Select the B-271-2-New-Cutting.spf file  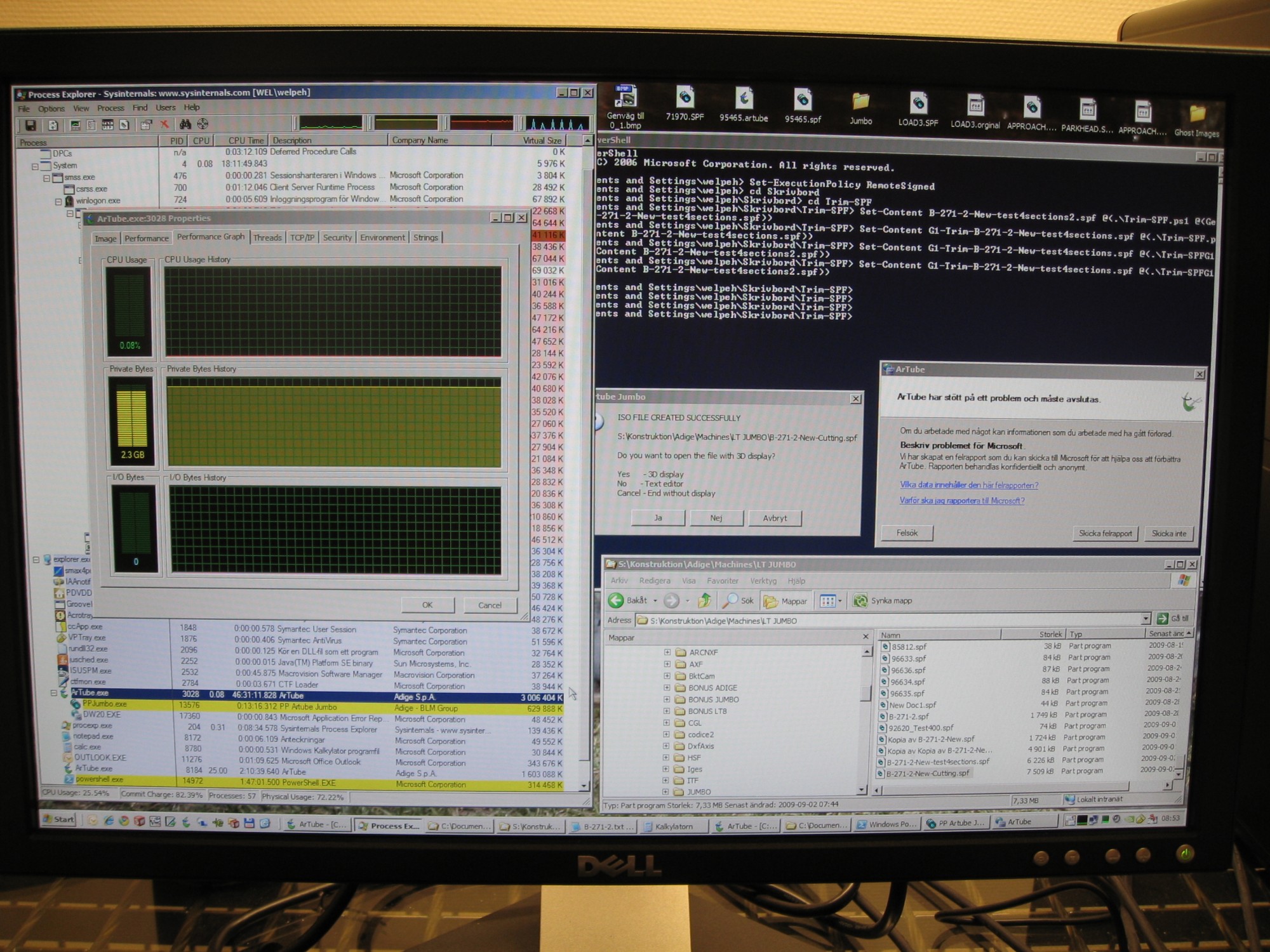click(x=928, y=774)
